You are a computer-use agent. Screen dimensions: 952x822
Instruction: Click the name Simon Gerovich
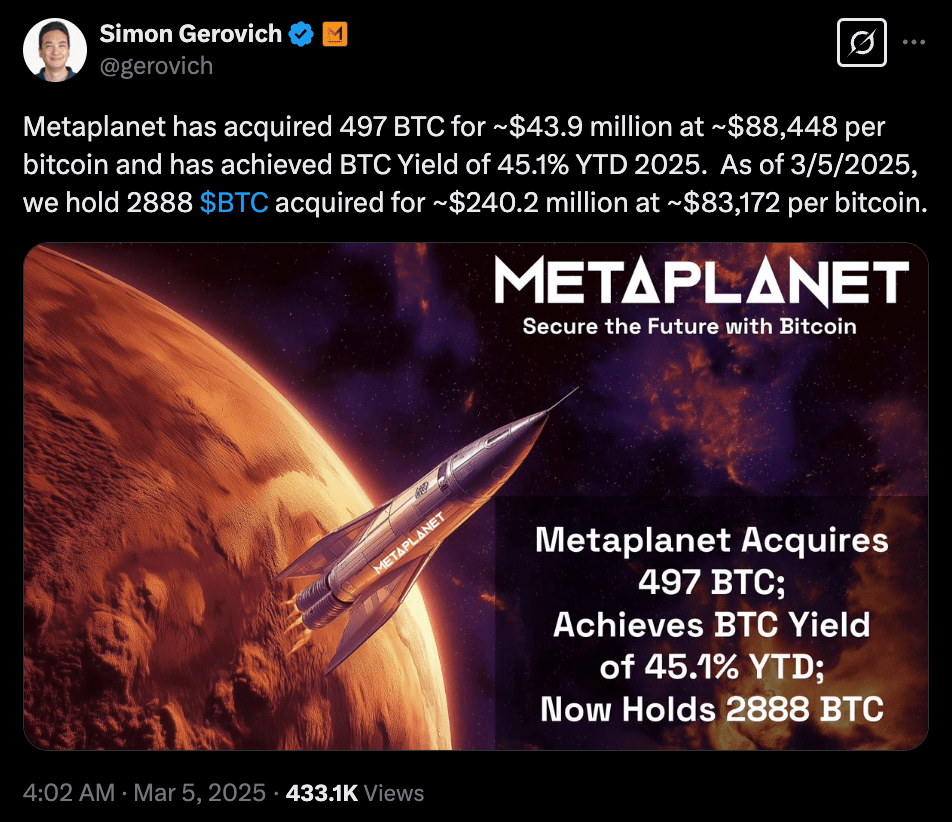coord(189,33)
